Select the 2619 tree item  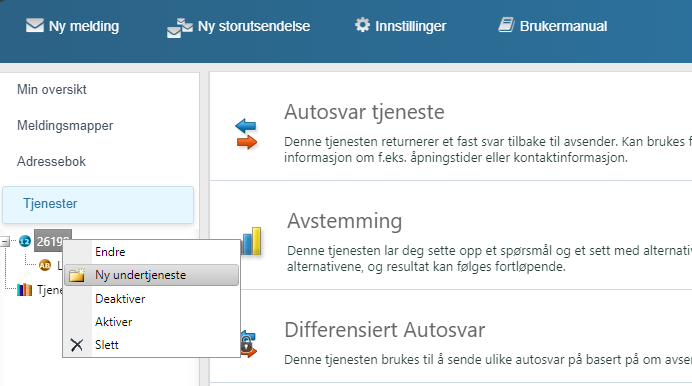pos(53,241)
